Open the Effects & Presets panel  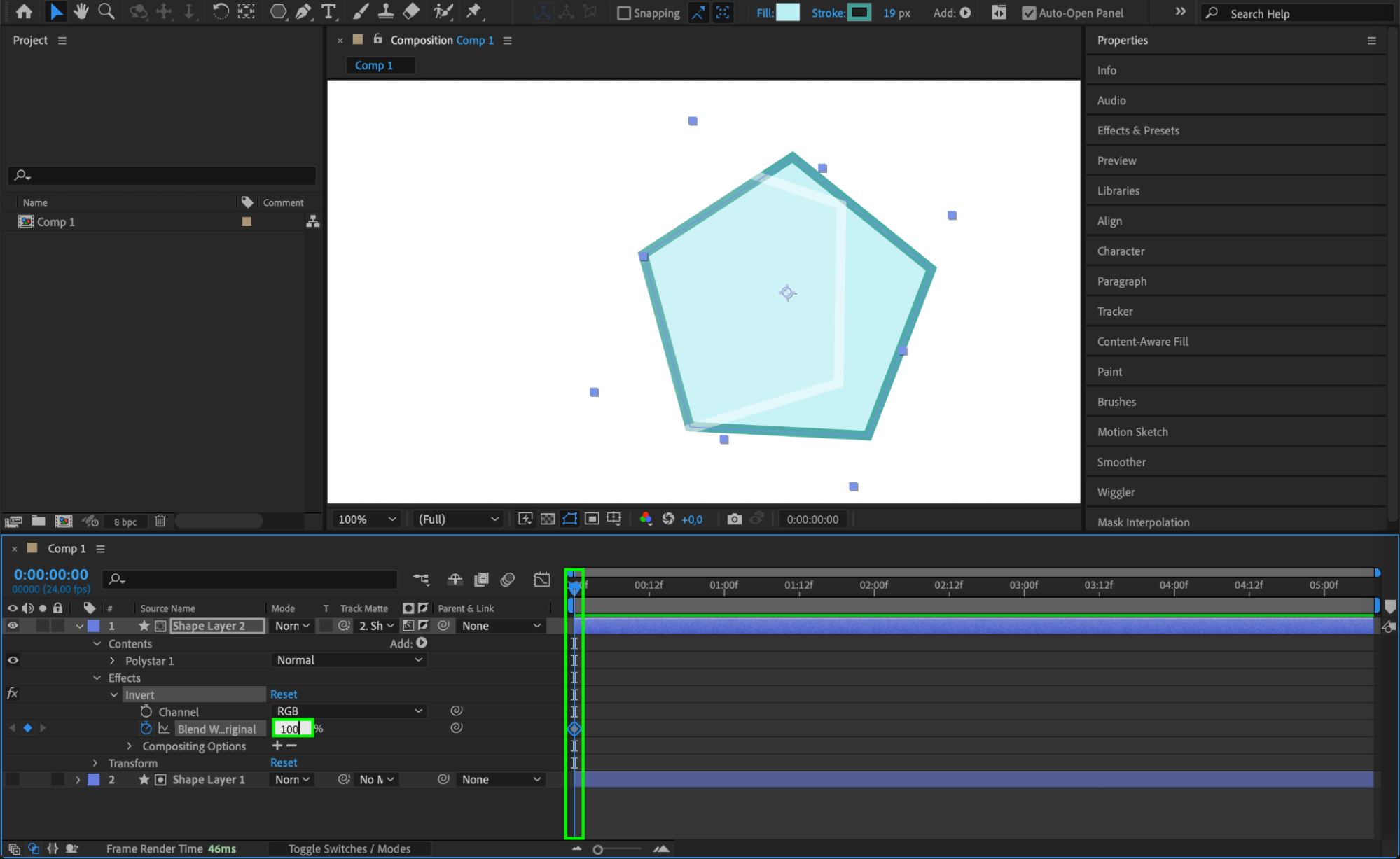point(1137,130)
